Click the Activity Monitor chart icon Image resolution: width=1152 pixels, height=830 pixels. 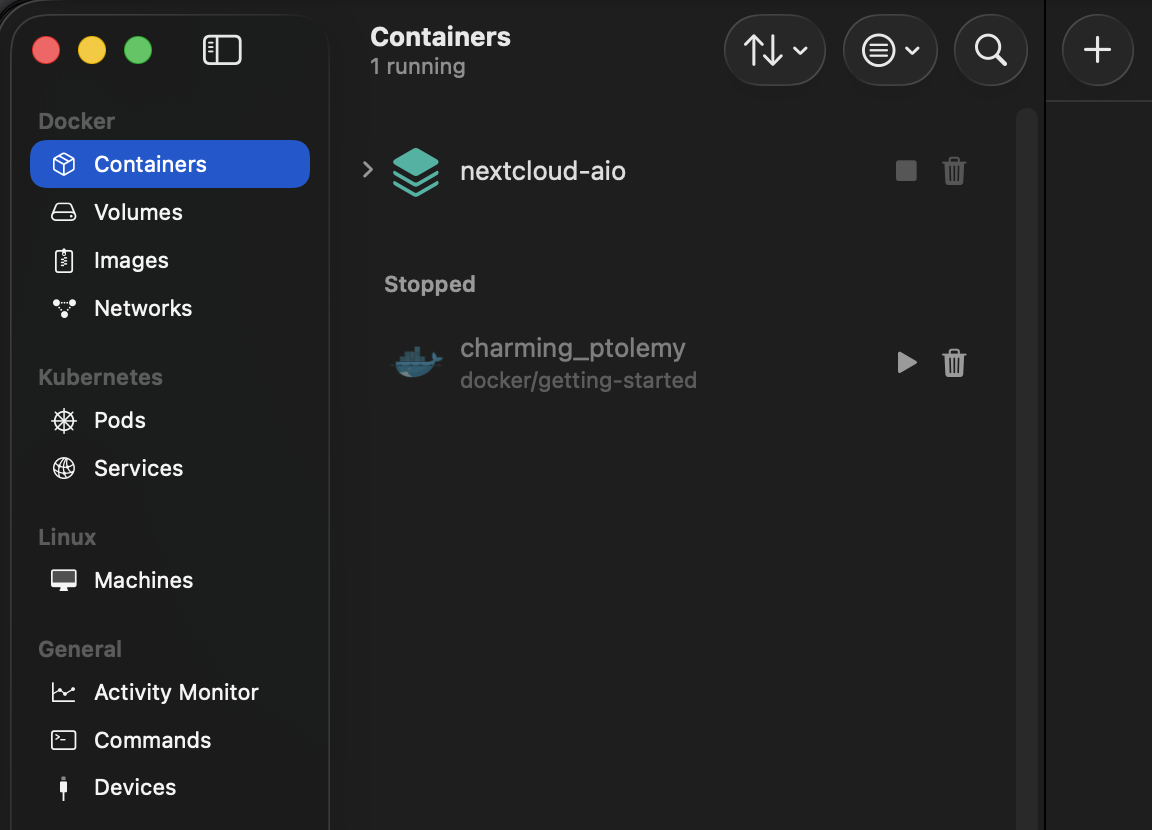64,692
